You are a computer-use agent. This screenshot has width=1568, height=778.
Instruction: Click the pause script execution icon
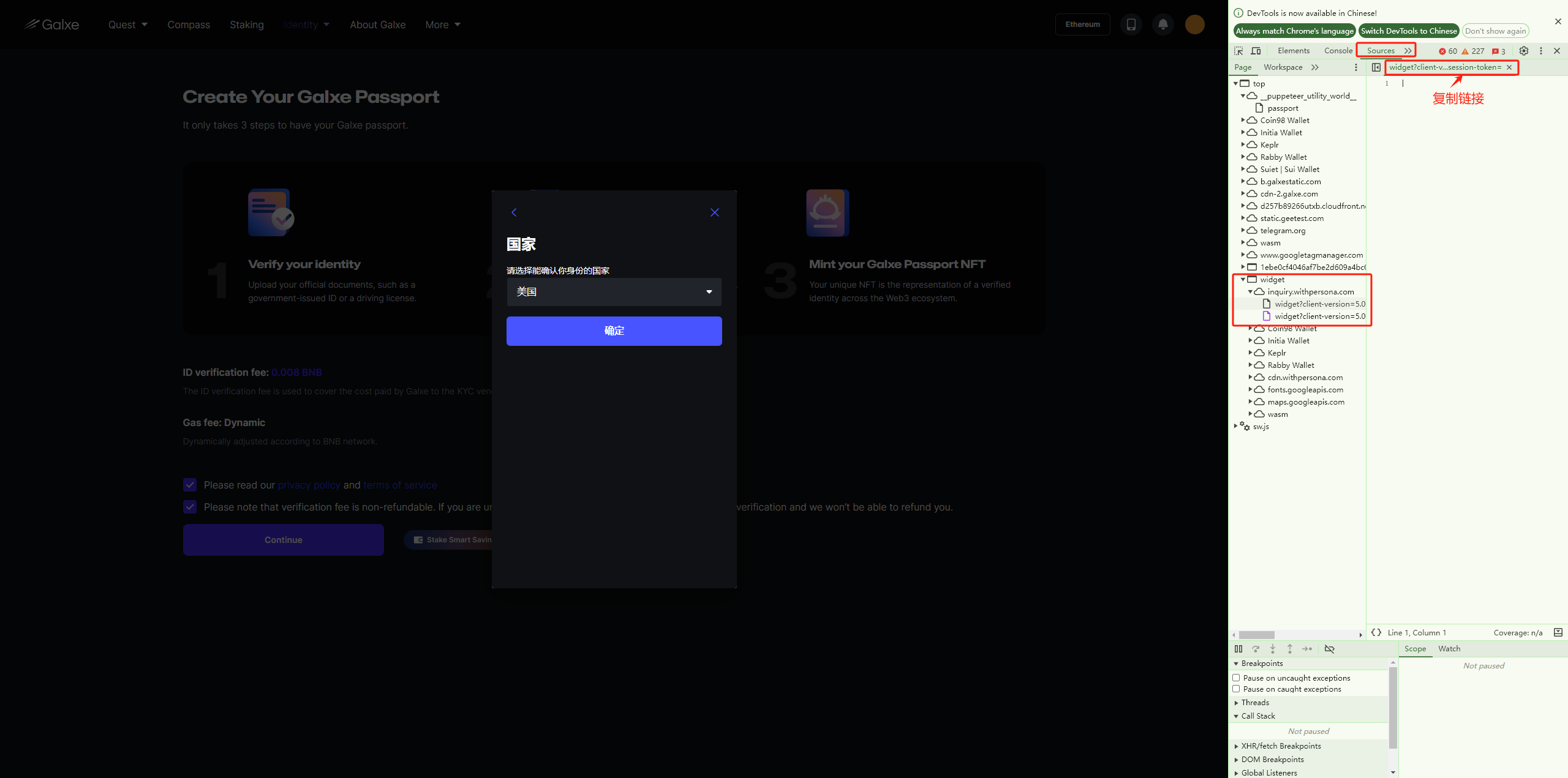click(1238, 649)
